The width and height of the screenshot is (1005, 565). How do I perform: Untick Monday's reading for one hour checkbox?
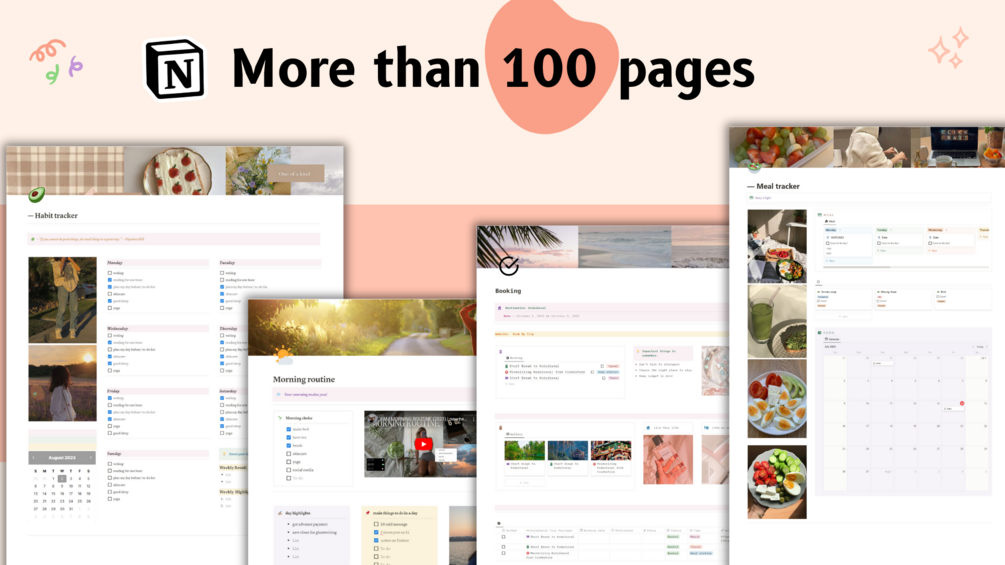pos(110,280)
